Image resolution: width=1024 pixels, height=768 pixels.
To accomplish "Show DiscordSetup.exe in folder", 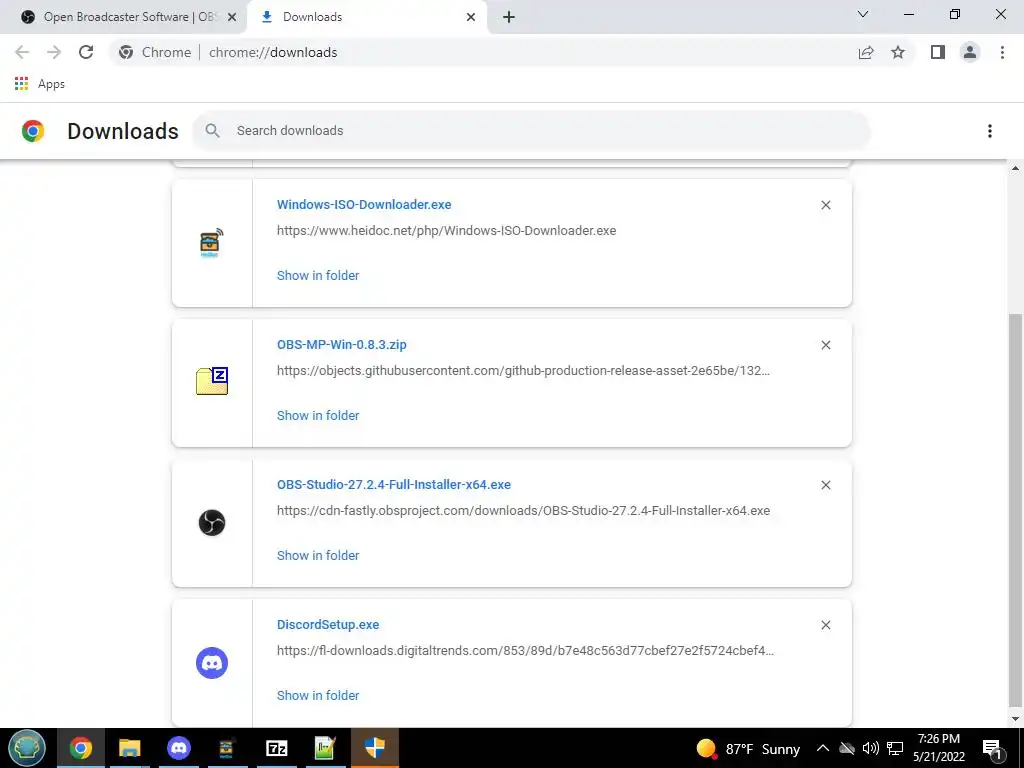I will coord(318,696).
